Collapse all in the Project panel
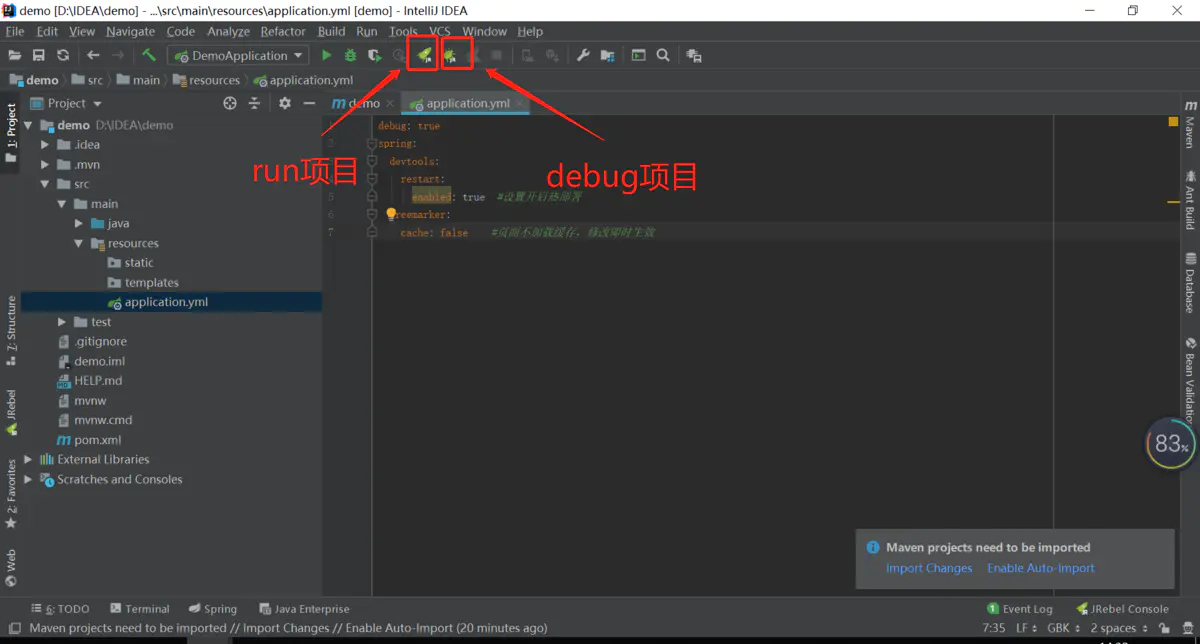The height and width of the screenshot is (644, 1200). pos(254,103)
